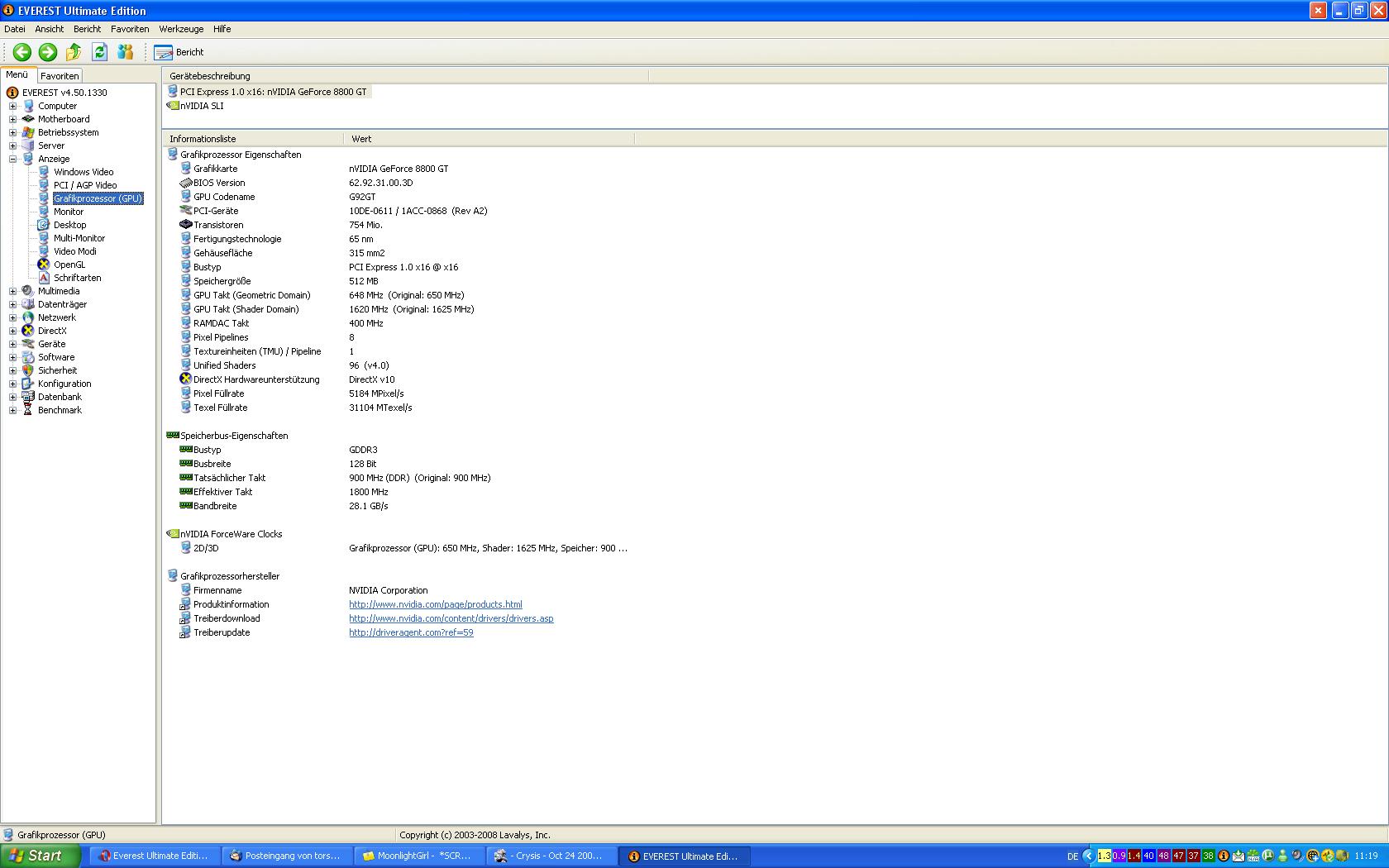Screen dimensions: 1389x868
Task: Select the nVIDIA SLI device entry
Action: (195, 106)
